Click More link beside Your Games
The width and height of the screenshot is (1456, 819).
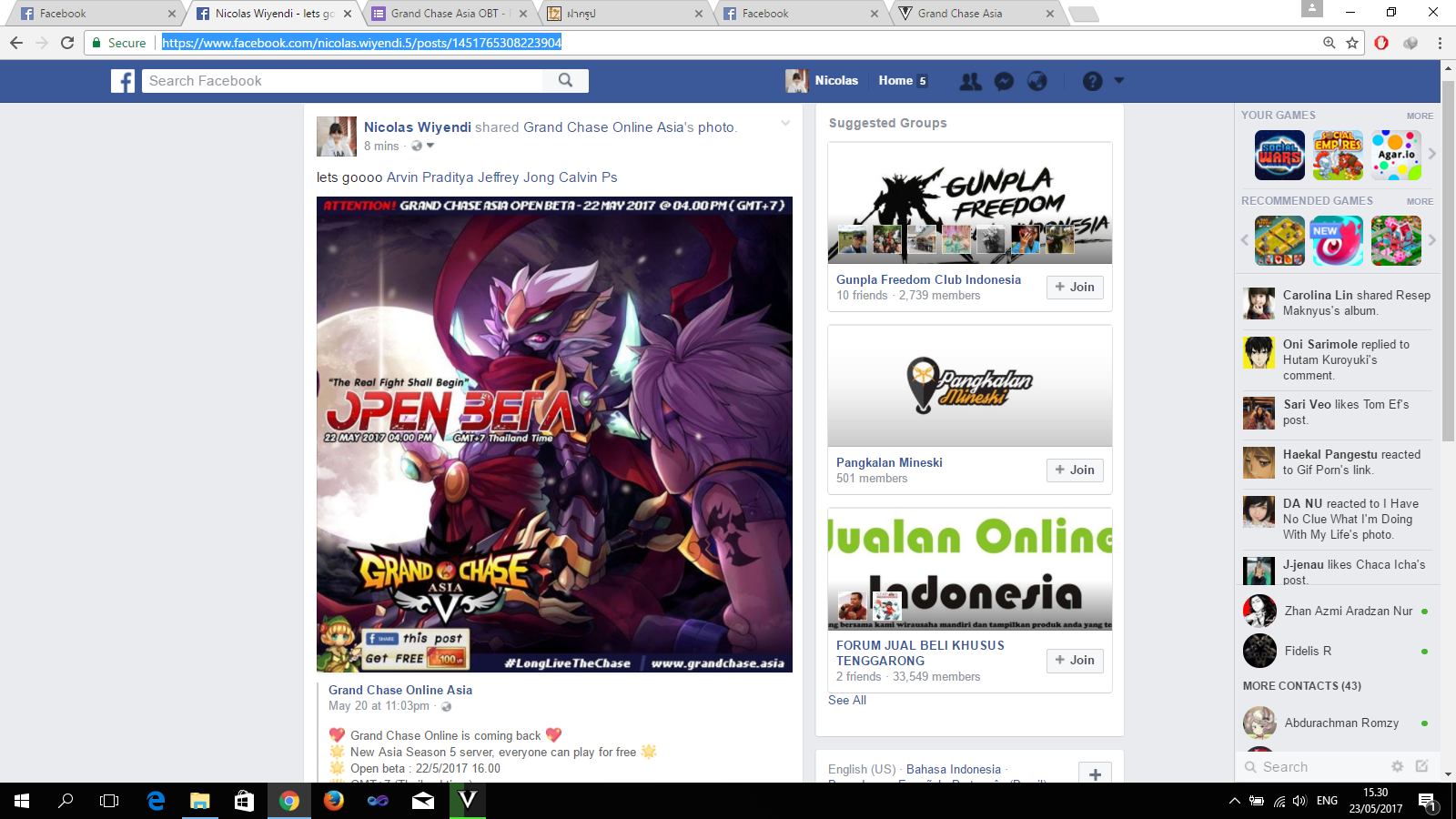coord(1420,116)
